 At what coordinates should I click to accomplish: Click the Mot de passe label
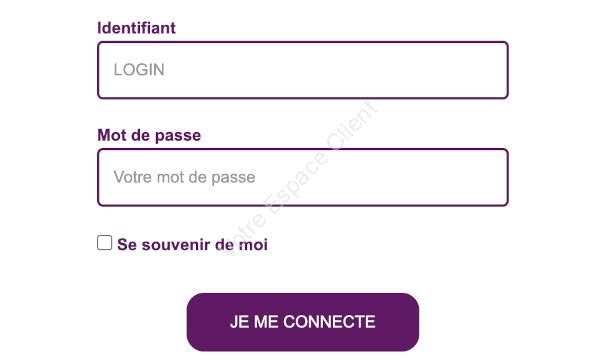pyautogui.click(x=149, y=135)
